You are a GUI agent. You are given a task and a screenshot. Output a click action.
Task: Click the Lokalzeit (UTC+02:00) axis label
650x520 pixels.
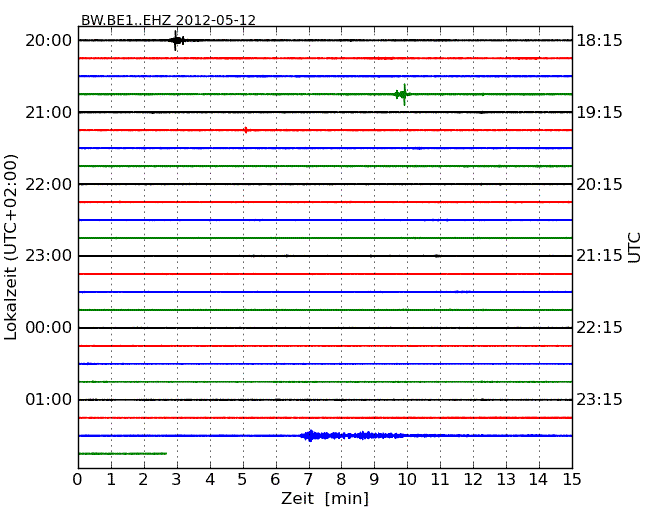coord(11,247)
